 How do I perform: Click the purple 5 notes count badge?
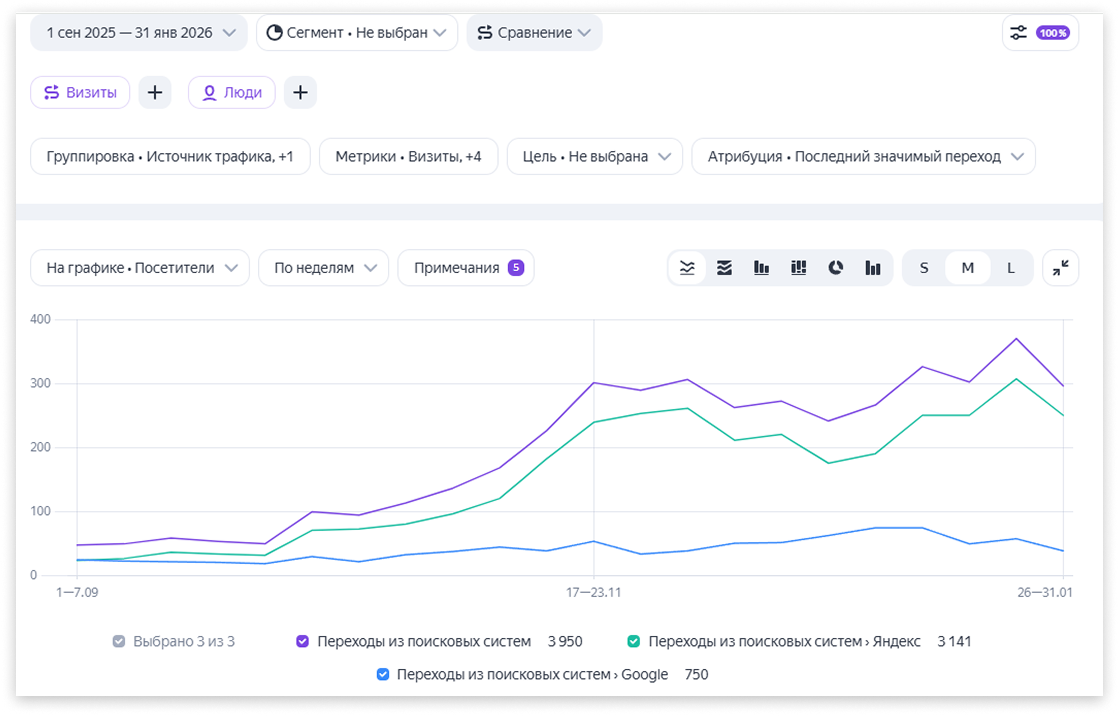coord(516,268)
